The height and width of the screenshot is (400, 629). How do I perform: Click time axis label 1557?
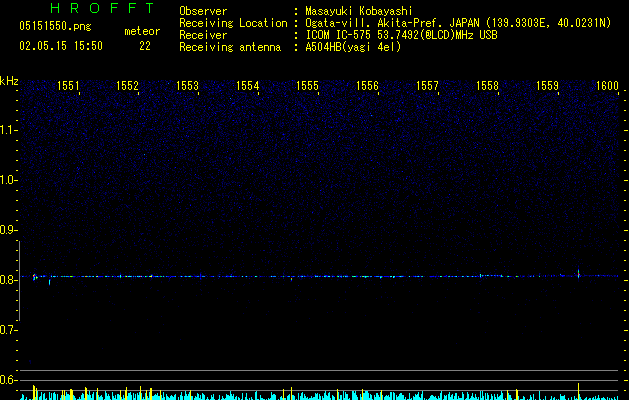point(427,86)
